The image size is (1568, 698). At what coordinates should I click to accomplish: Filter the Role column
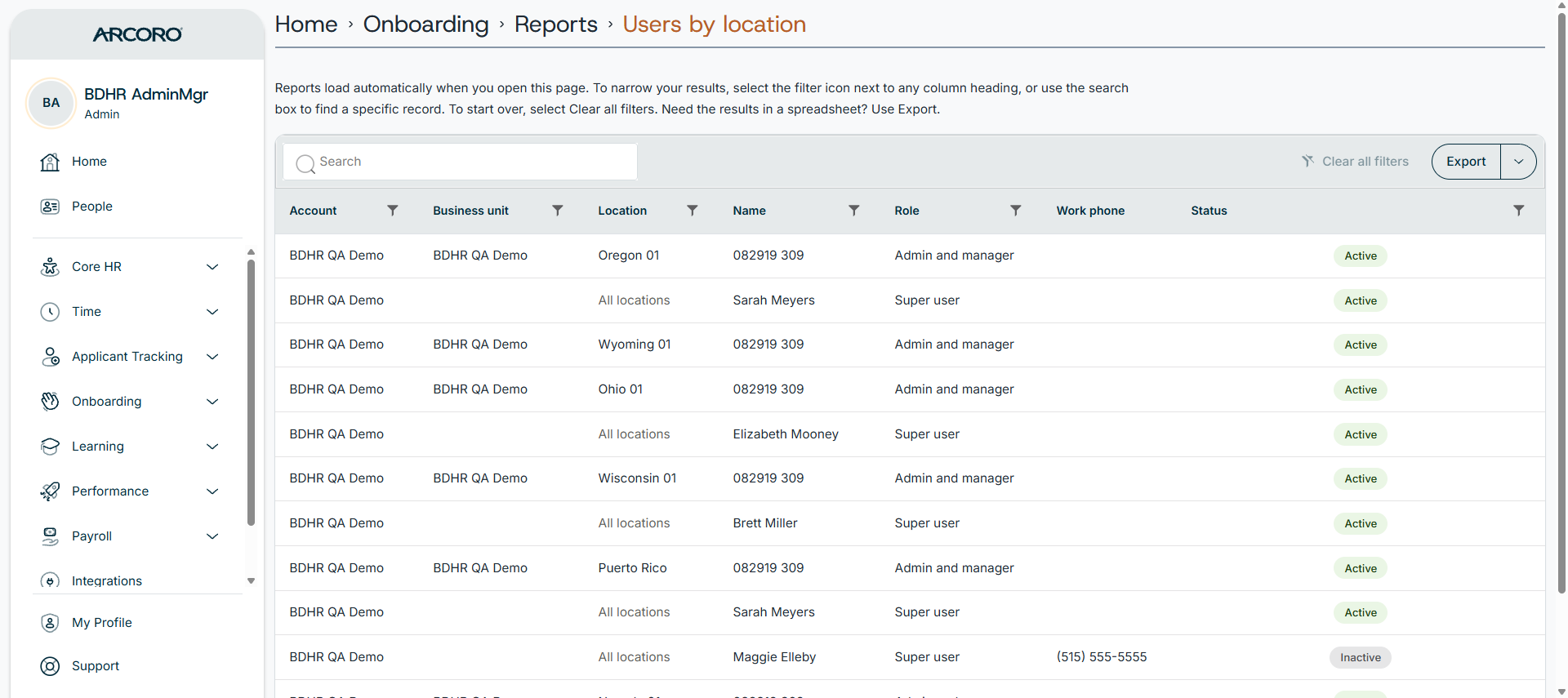(1015, 211)
